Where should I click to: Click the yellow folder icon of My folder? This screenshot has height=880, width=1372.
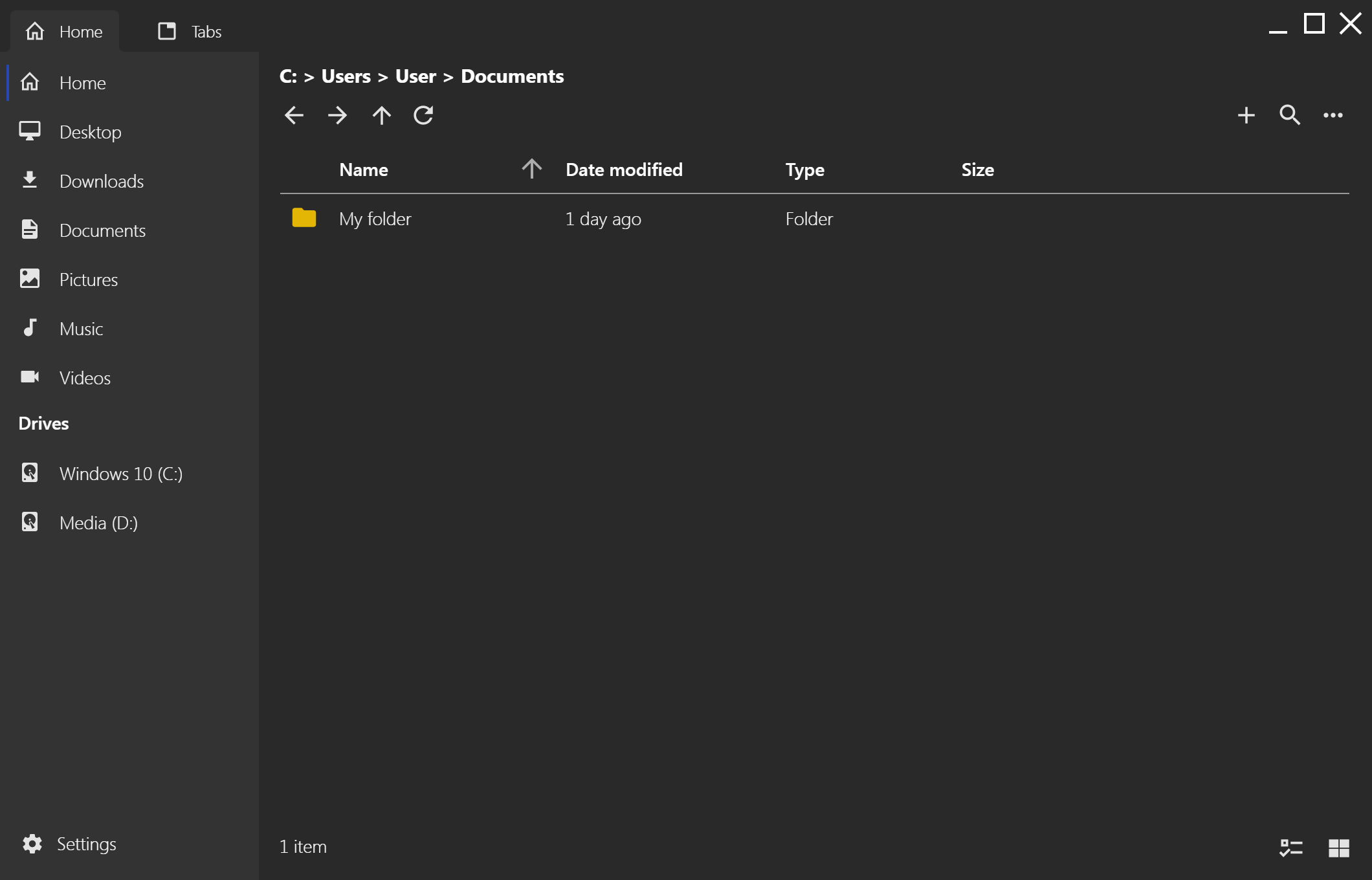click(304, 218)
